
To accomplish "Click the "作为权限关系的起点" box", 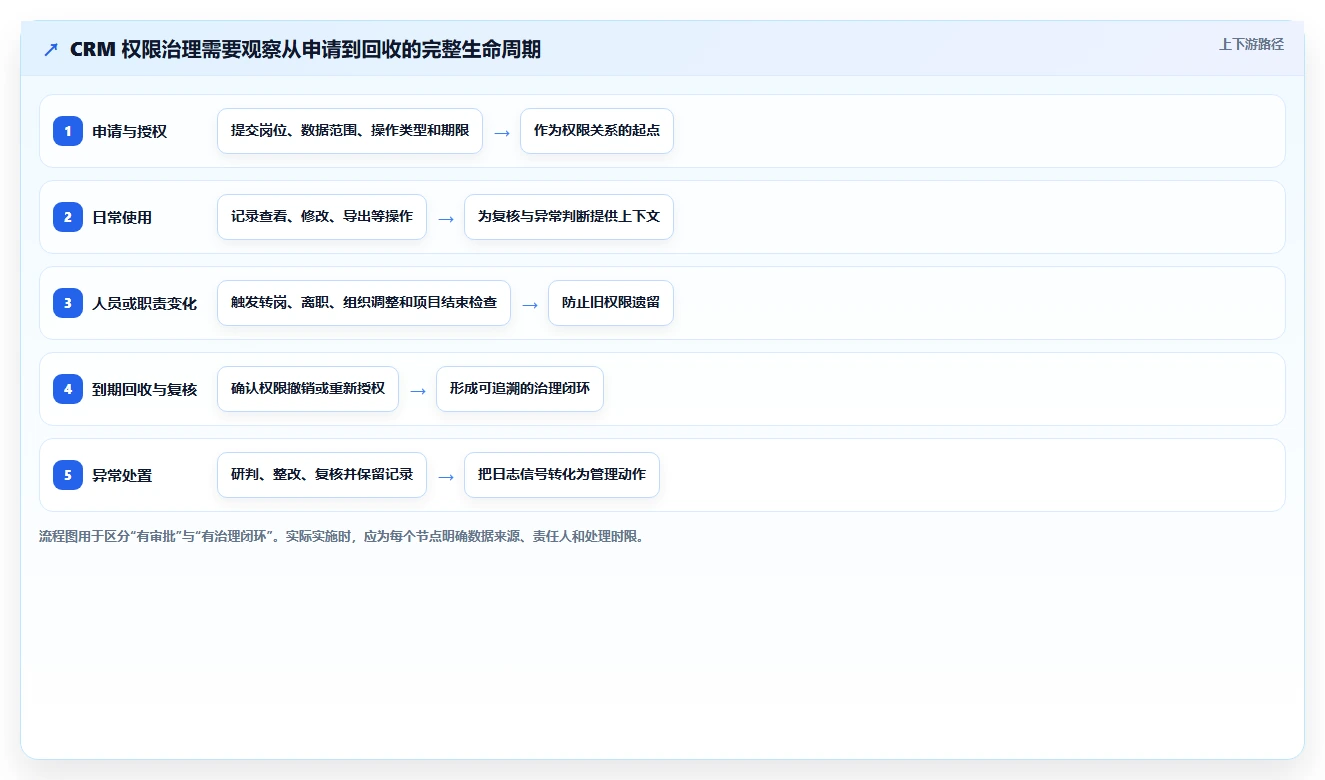I will point(597,131).
